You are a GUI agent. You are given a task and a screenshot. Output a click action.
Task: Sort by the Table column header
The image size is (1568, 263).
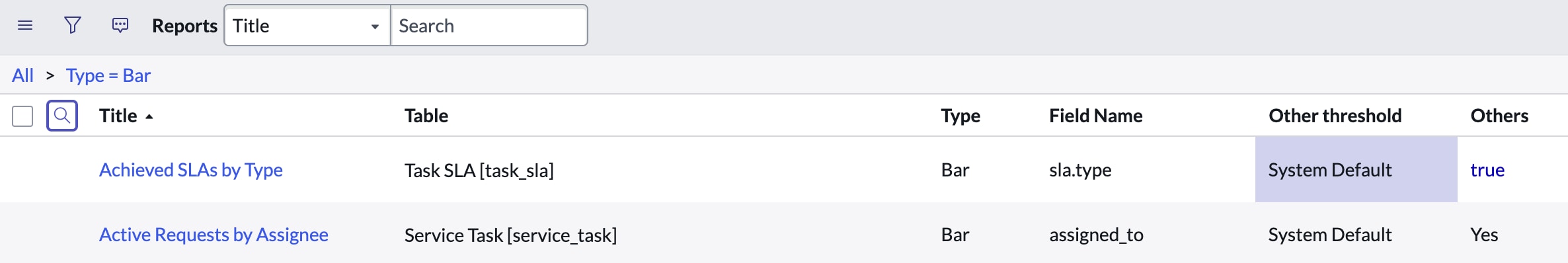426,116
